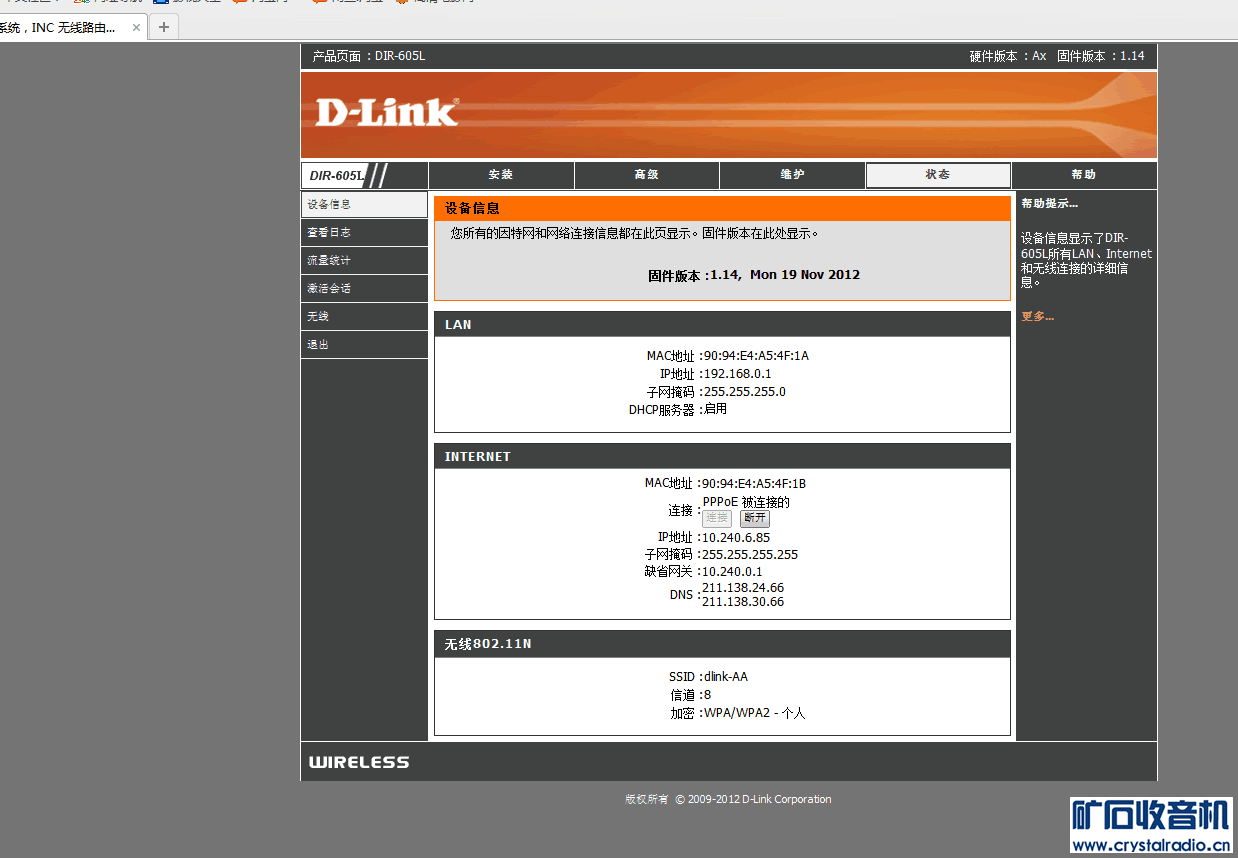Click the PPPoE 被连接的 status text

[x=746, y=502]
